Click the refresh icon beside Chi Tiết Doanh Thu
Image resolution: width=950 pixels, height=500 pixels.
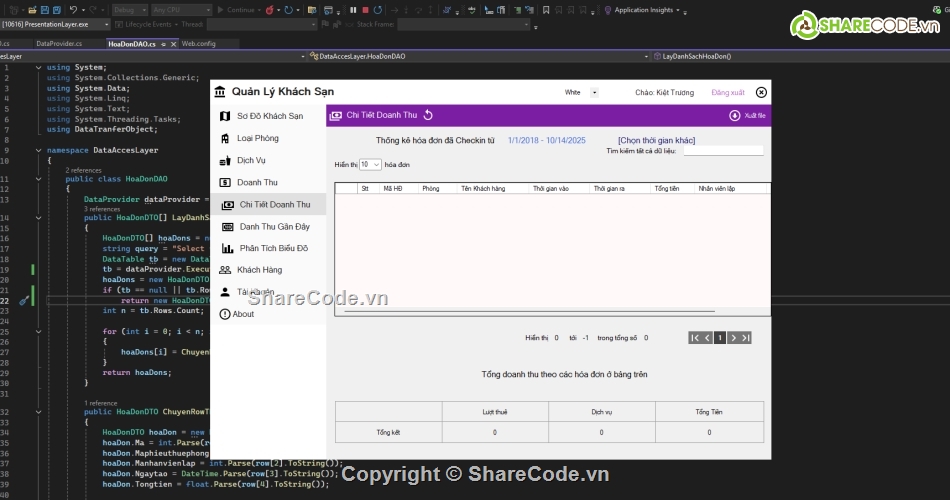[429, 115]
